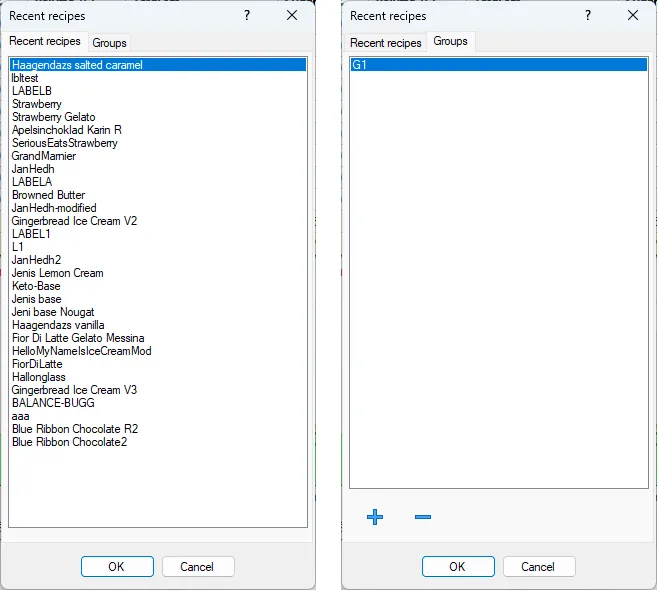This screenshot has width=658, height=600.
Task: Cancel the right Groups dialog
Action: pyautogui.click(x=539, y=566)
